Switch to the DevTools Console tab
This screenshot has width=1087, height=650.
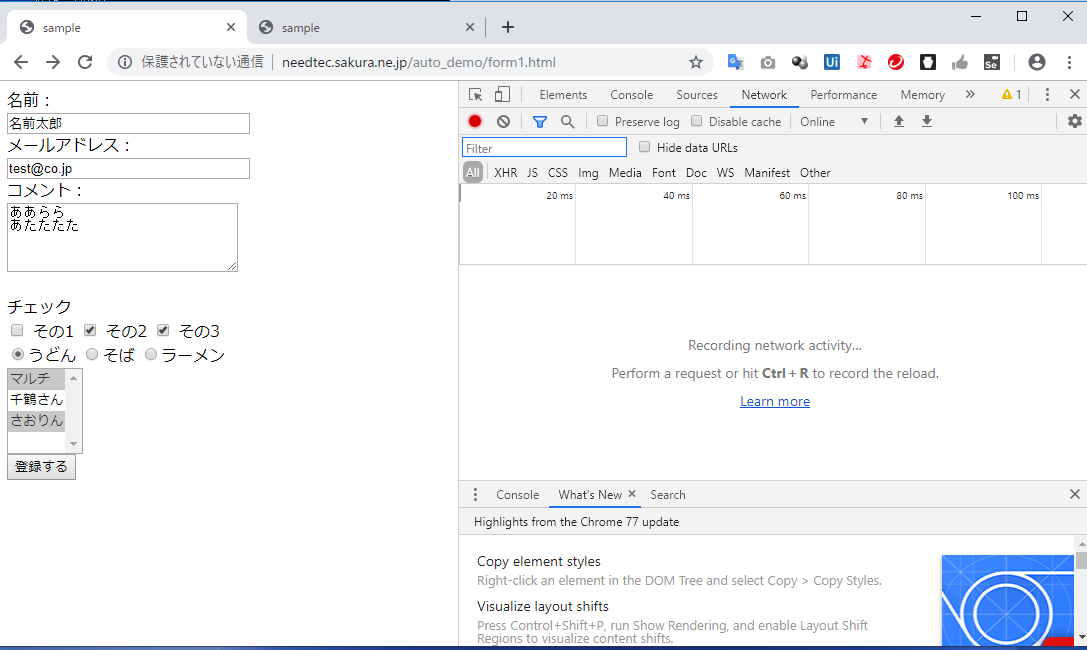(x=632, y=95)
